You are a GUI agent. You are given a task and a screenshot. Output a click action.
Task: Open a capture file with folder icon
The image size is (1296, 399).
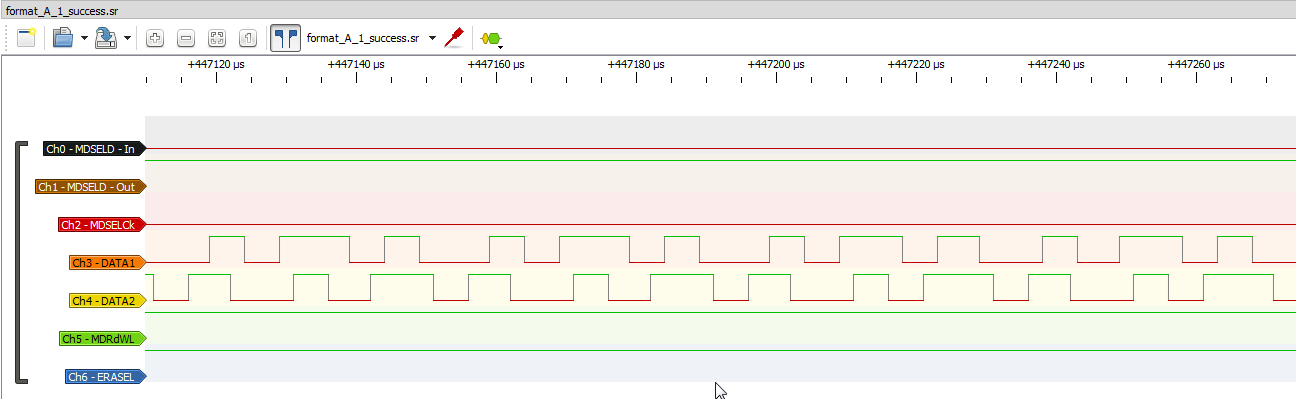[x=63, y=38]
